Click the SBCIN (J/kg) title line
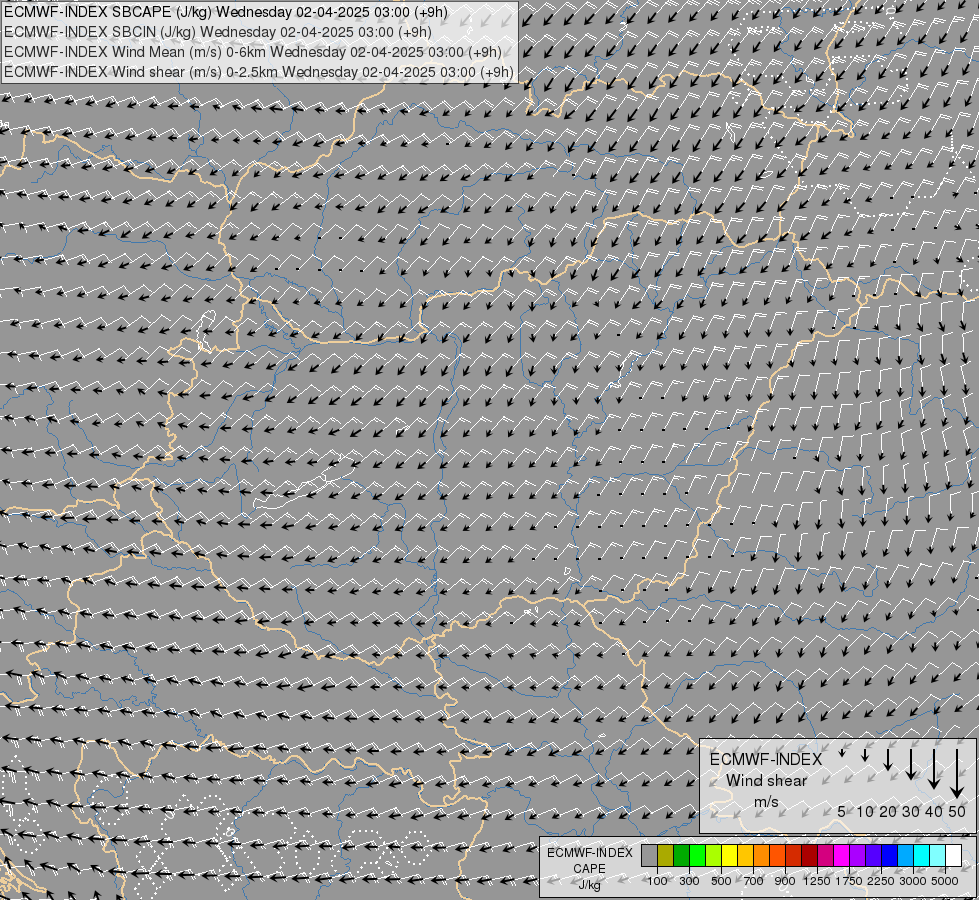The width and height of the screenshot is (979, 900). [x=218, y=32]
